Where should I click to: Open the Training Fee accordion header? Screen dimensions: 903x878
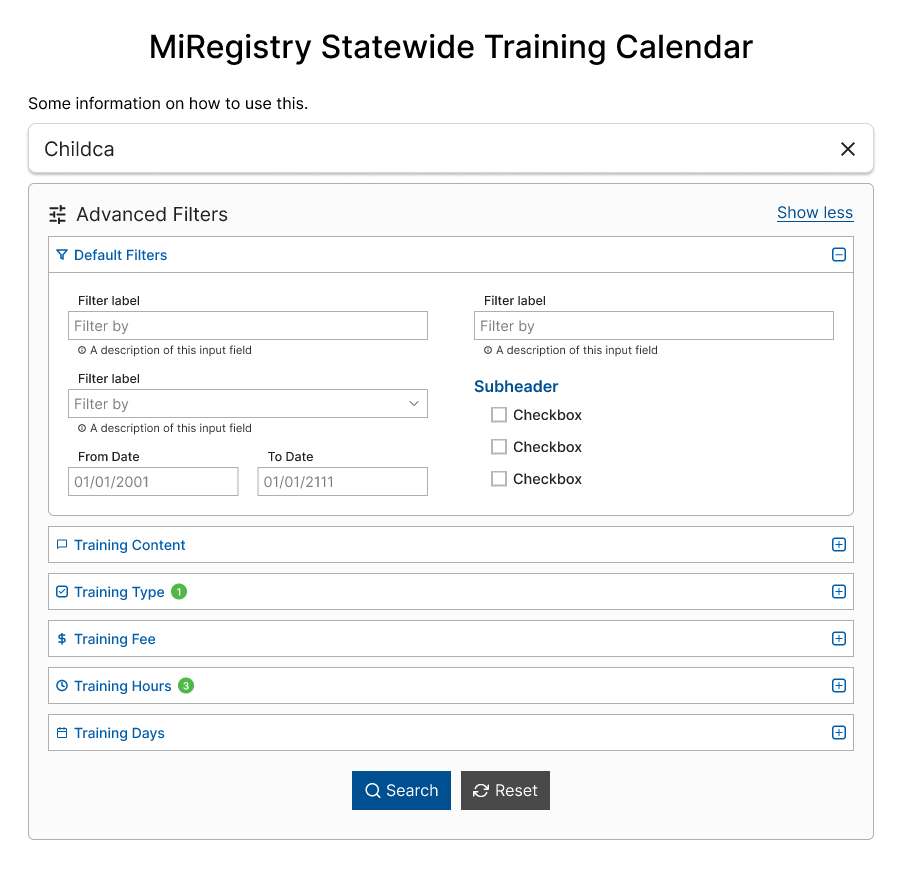[x=115, y=639]
